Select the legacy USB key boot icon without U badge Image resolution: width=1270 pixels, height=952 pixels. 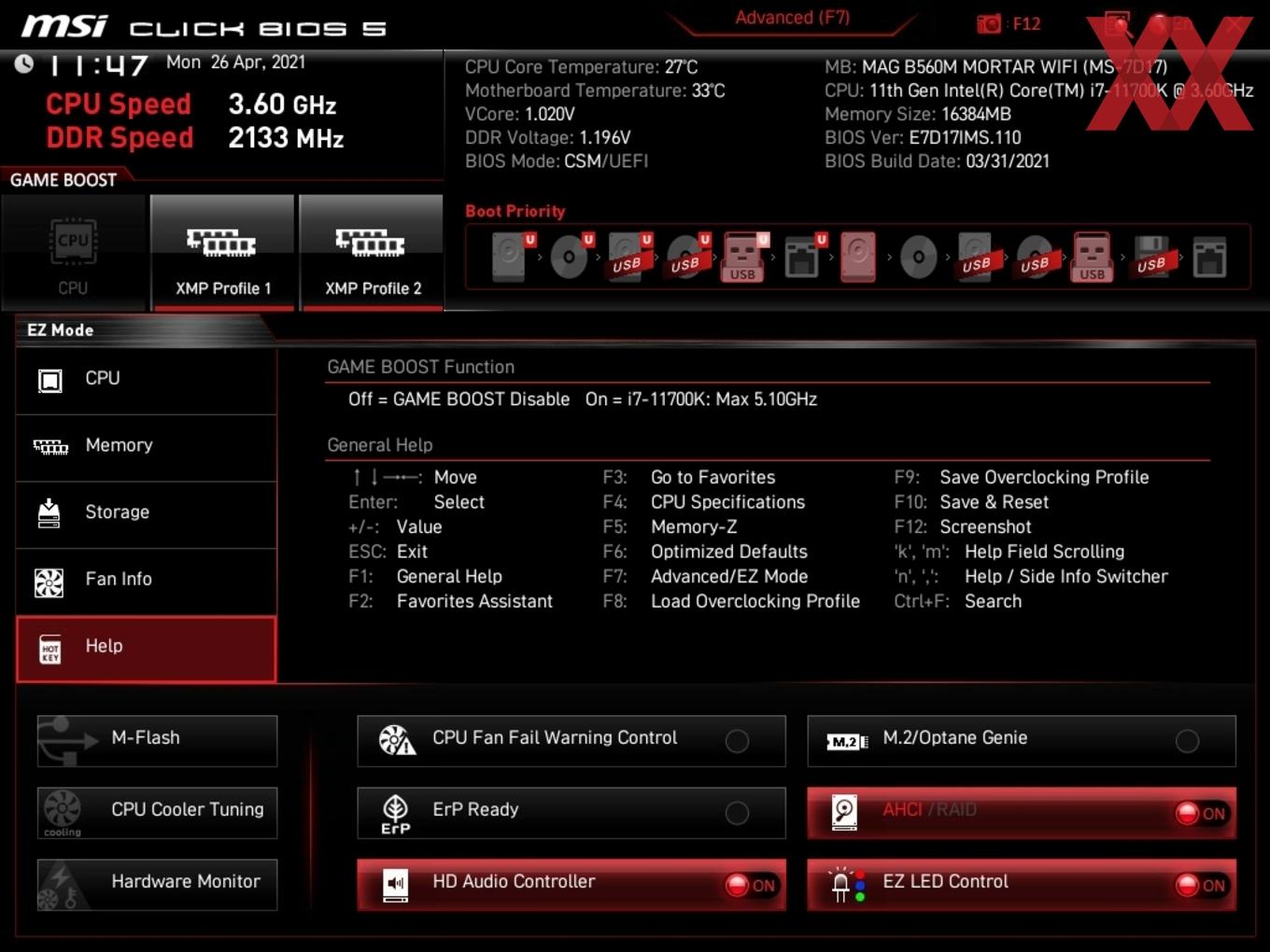coord(1092,257)
